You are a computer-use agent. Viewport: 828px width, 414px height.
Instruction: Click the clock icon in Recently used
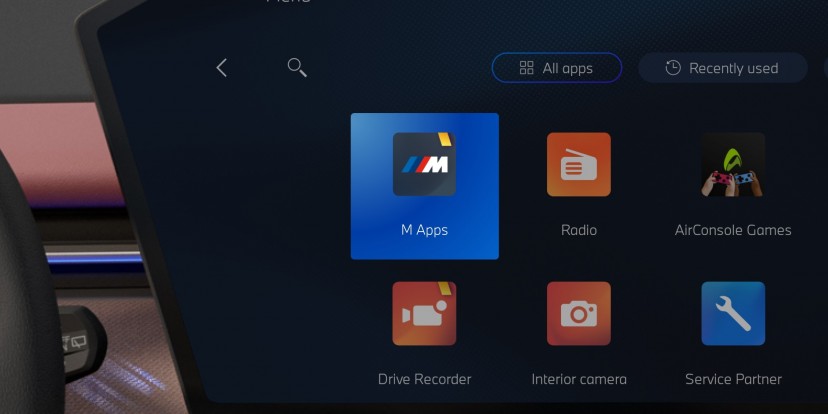(673, 68)
